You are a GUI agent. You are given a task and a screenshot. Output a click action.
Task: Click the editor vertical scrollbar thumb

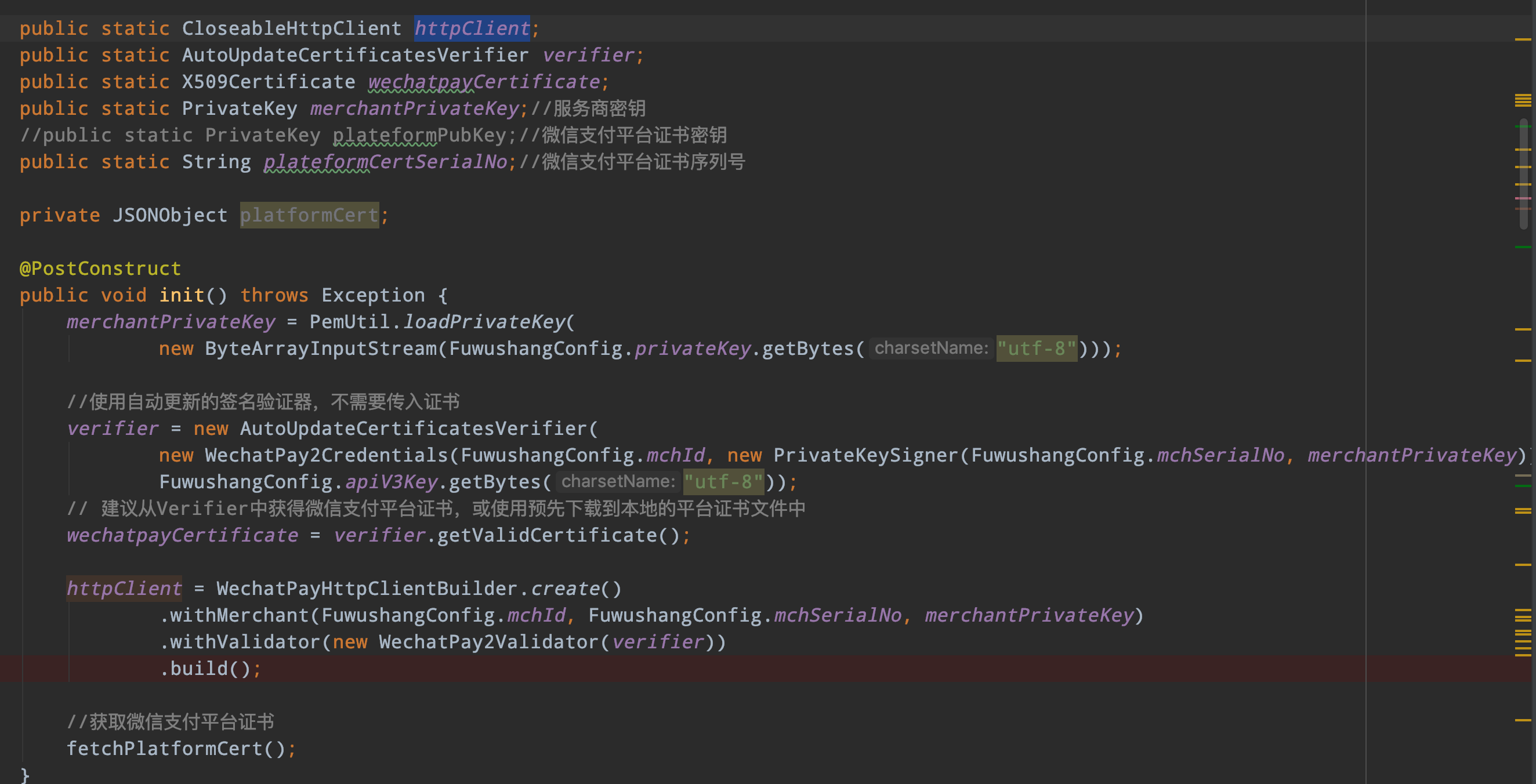pos(1523,173)
